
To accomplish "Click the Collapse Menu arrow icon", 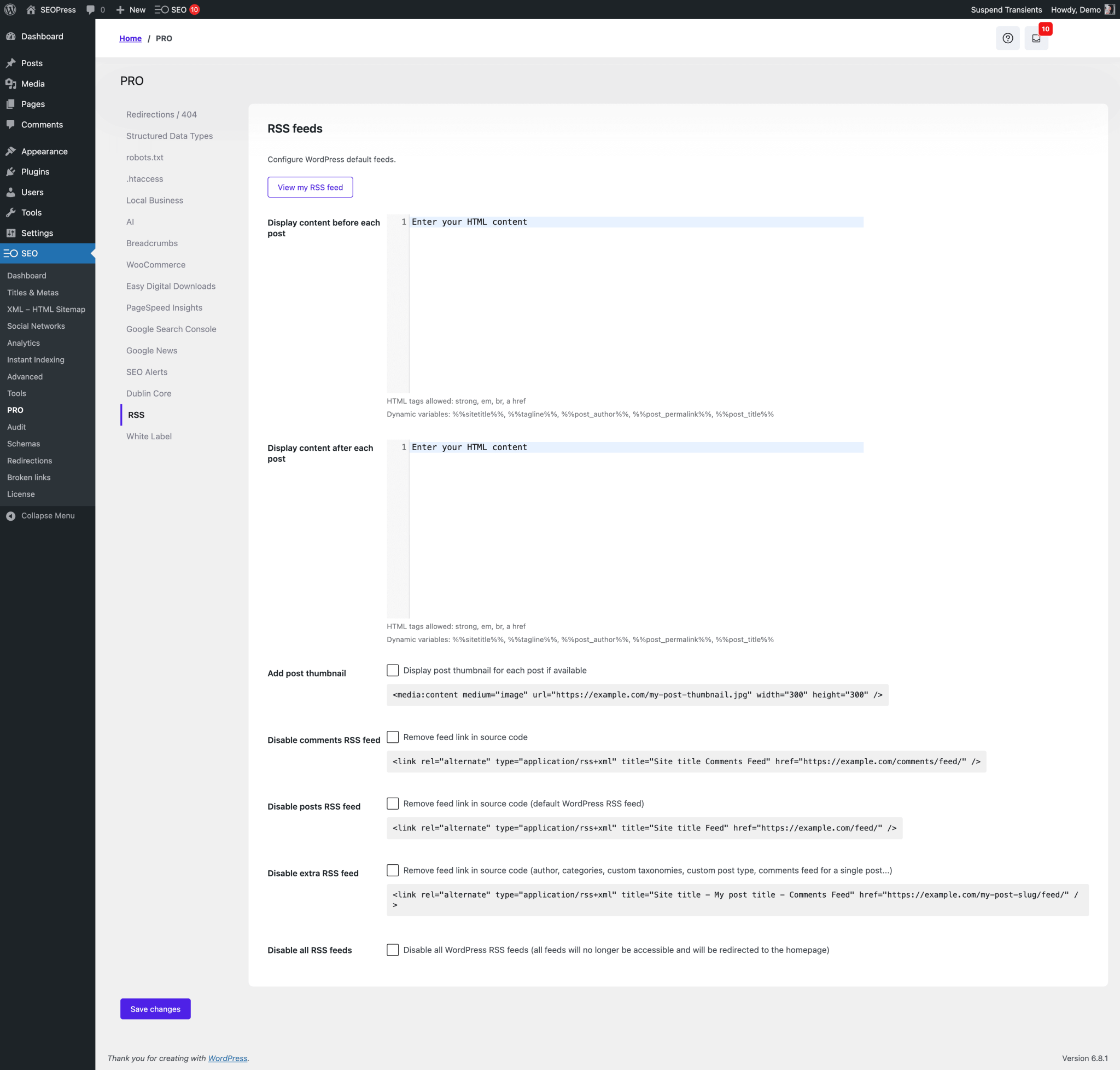I will pyautogui.click(x=11, y=516).
